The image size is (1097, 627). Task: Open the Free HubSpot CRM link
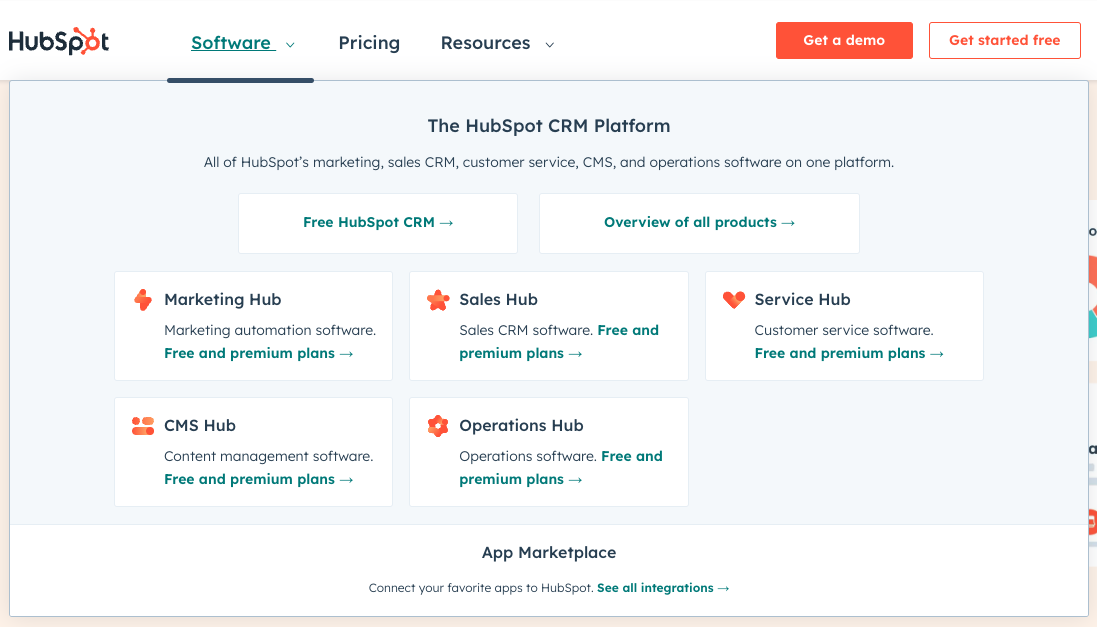(x=378, y=223)
